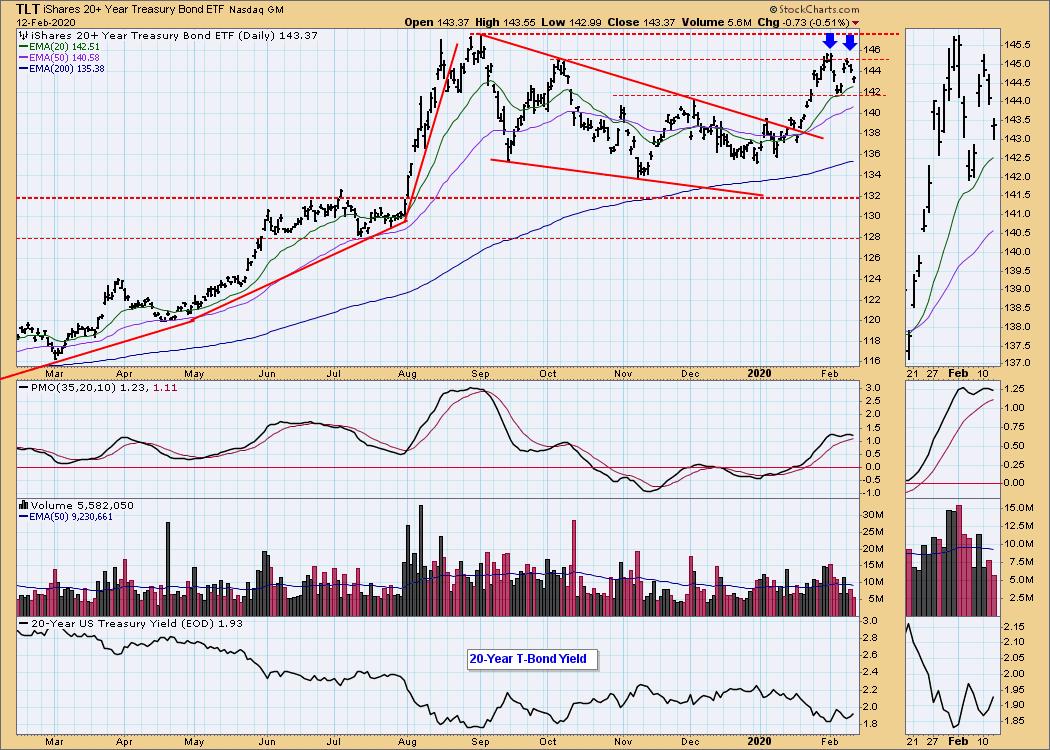Click the Nasdaq GM exchange label
Image resolution: width=1050 pixels, height=750 pixels.
click(256, 10)
